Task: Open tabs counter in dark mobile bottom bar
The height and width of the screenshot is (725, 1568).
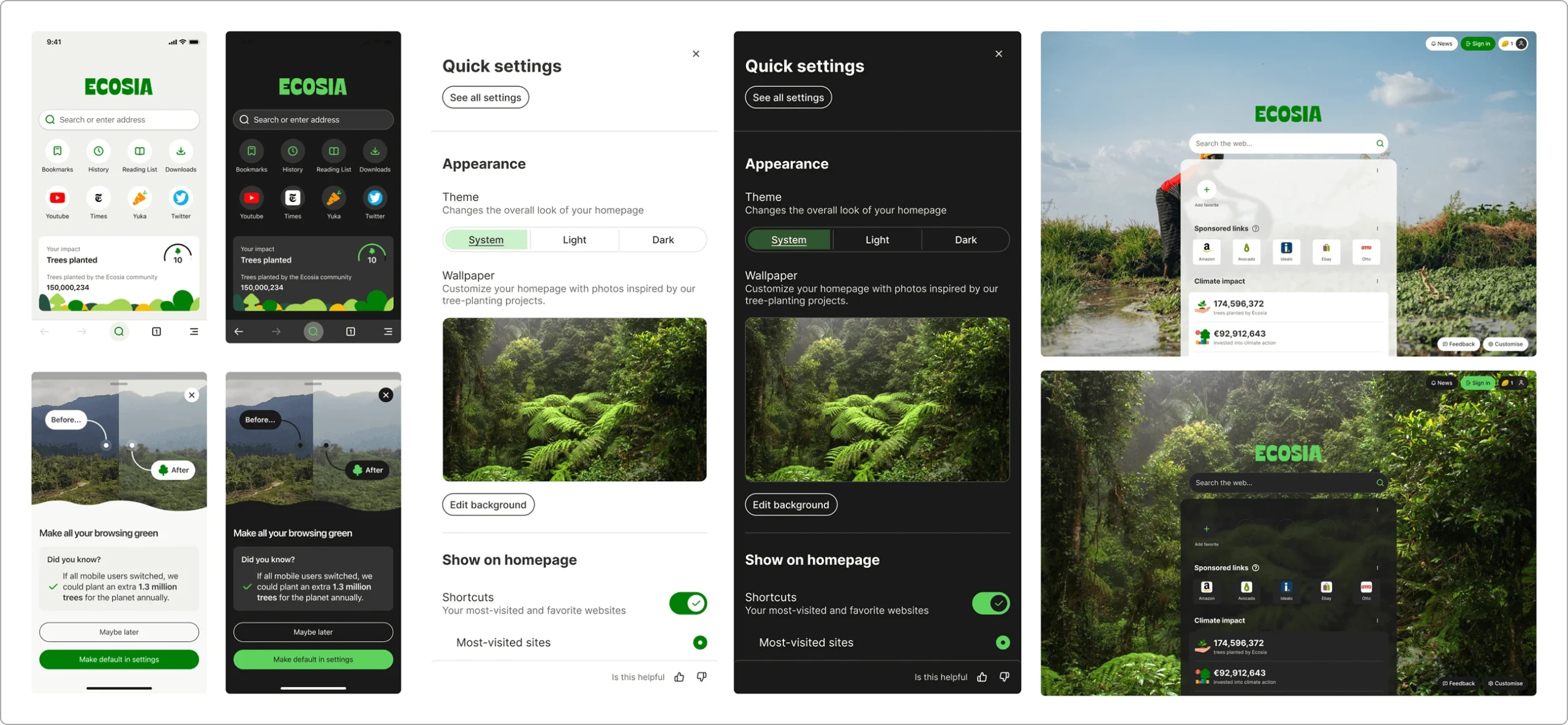Action: tap(350, 331)
